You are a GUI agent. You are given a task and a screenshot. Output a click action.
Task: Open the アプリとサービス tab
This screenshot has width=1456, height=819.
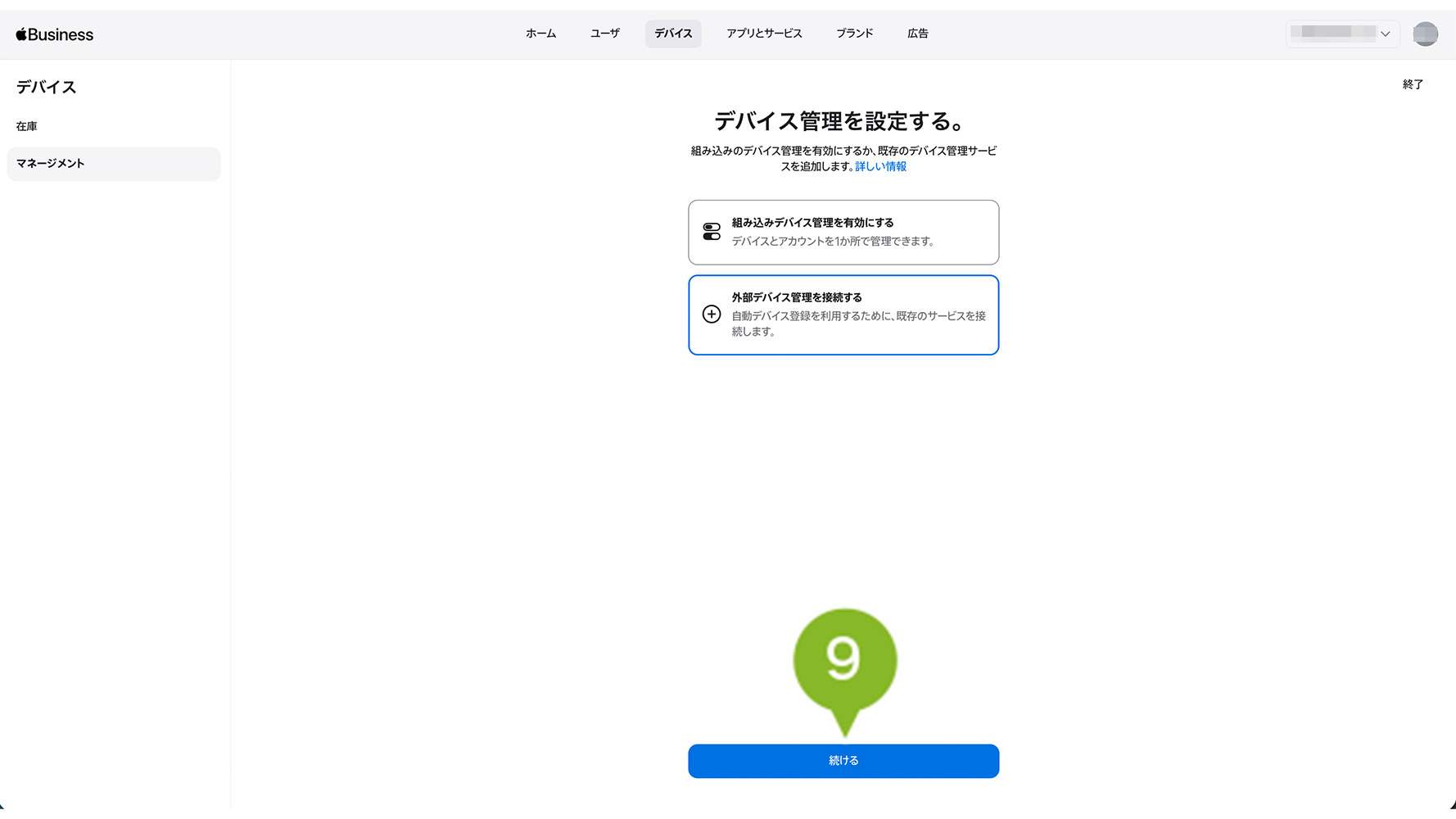pos(764,34)
